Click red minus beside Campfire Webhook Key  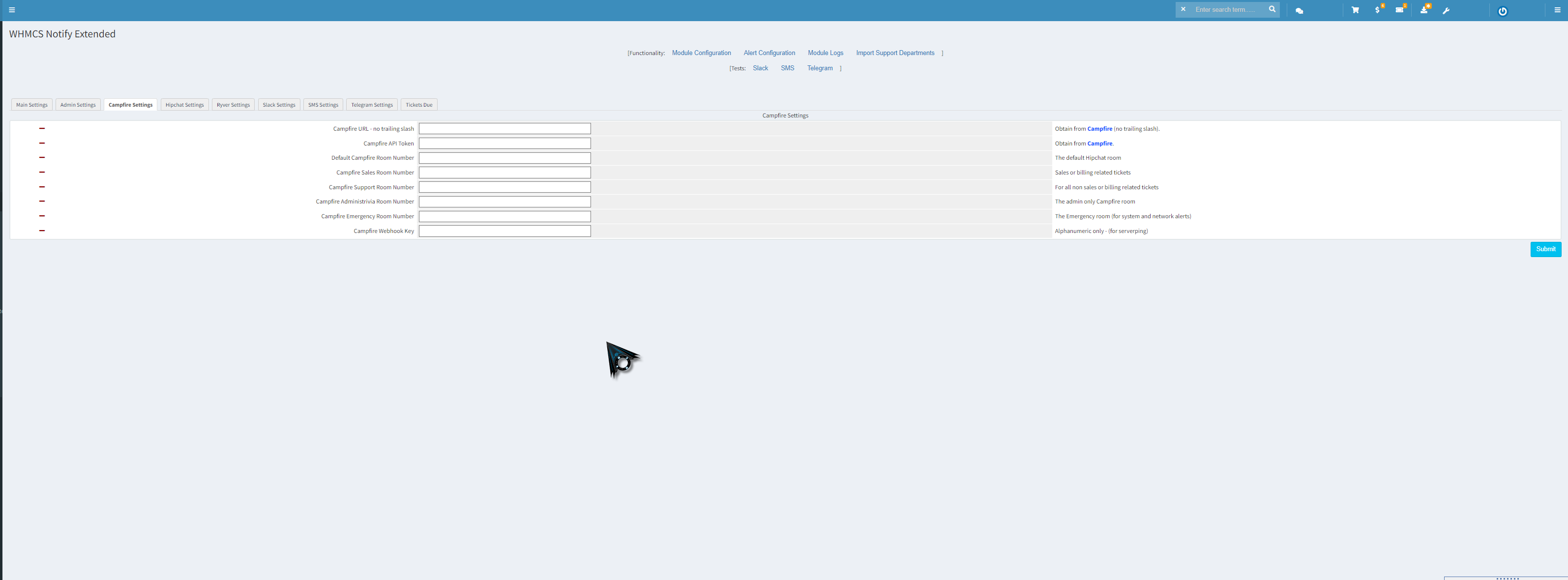[x=42, y=231]
